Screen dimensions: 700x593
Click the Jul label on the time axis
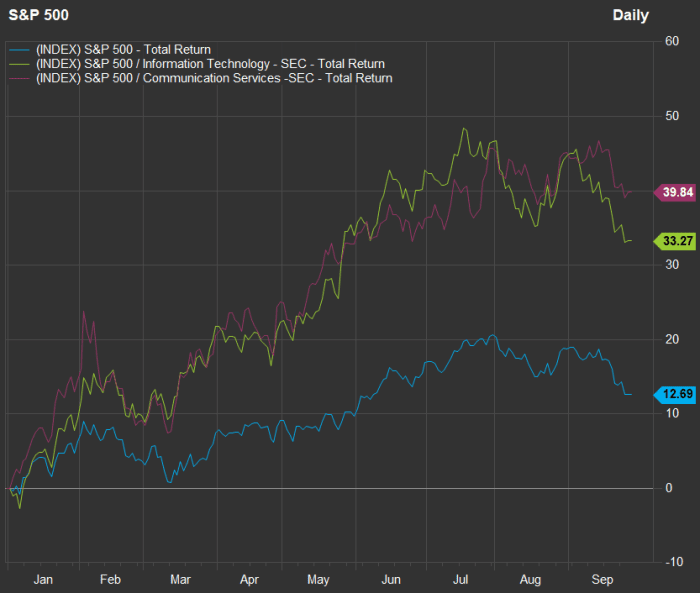point(461,579)
